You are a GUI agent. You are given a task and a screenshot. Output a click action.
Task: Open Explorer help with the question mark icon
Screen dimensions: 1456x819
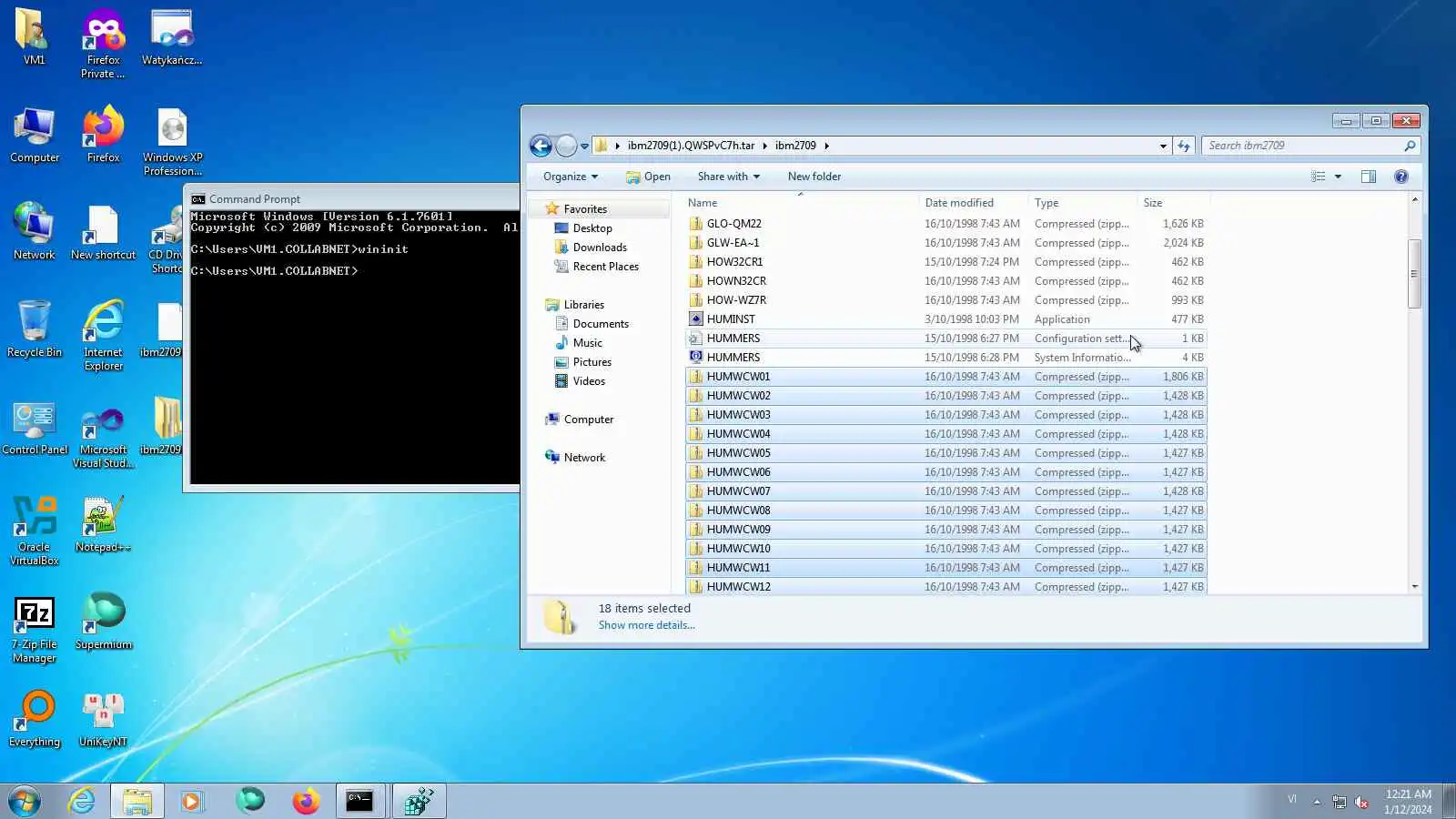1401,177
